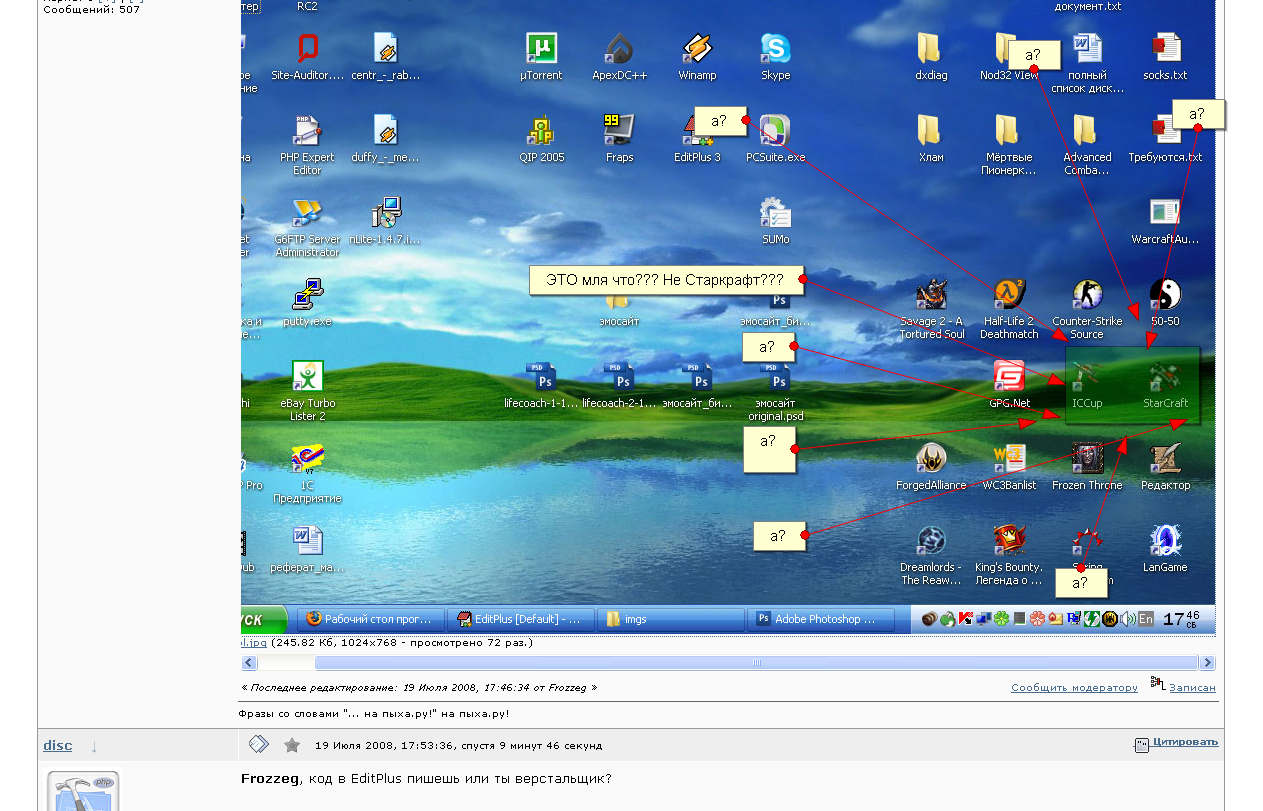Open the GPG.Net shortcut icon
The width and height of the screenshot is (1263, 811).
tap(1009, 378)
